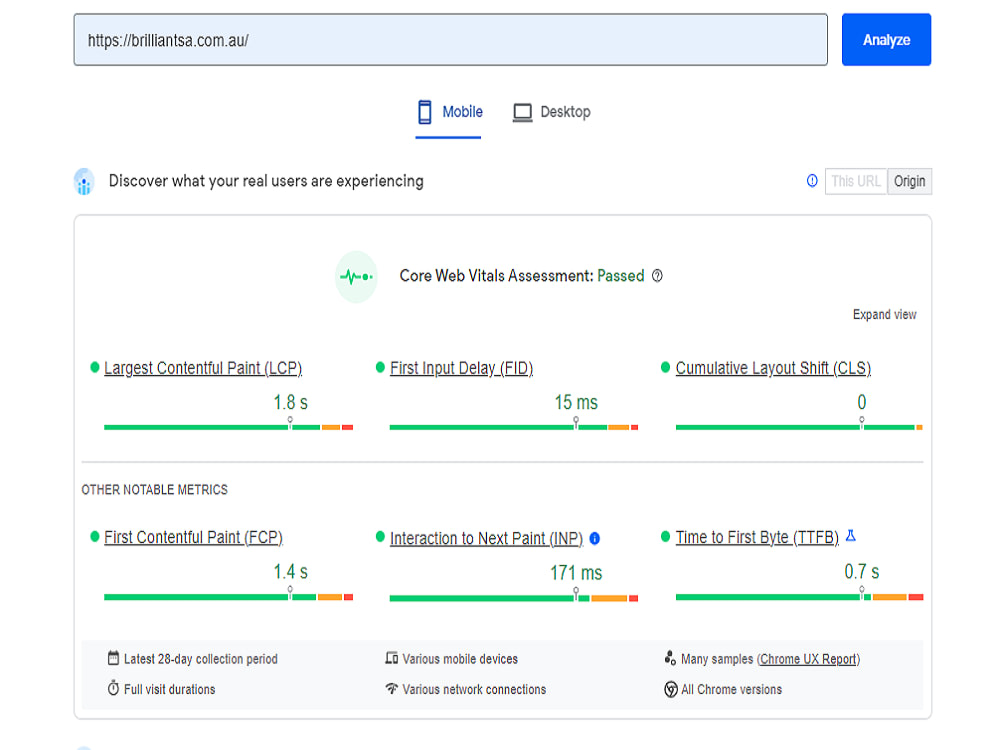Click the 15 ms FID value
This screenshot has height=750, width=1000.
[x=576, y=402]
